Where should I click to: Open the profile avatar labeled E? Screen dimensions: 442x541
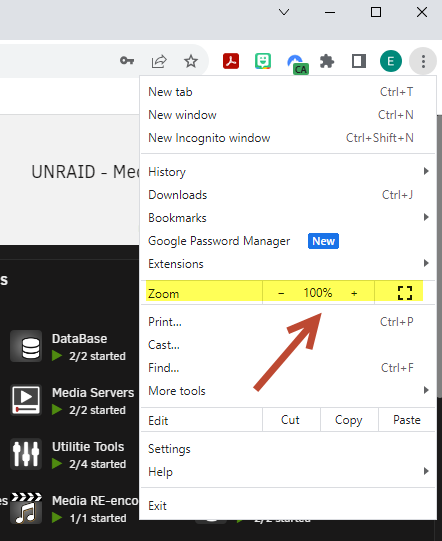[x=391, y=61]
